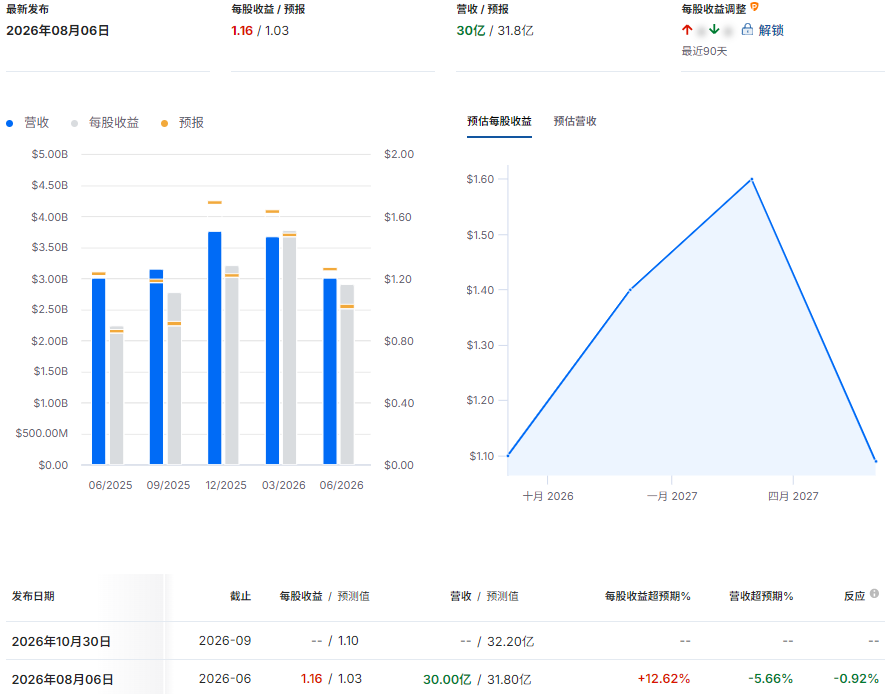This screenshot has width=890, height=694.
Task: Click the gray EPS bar for 09/2025
Action: (175, 378)
